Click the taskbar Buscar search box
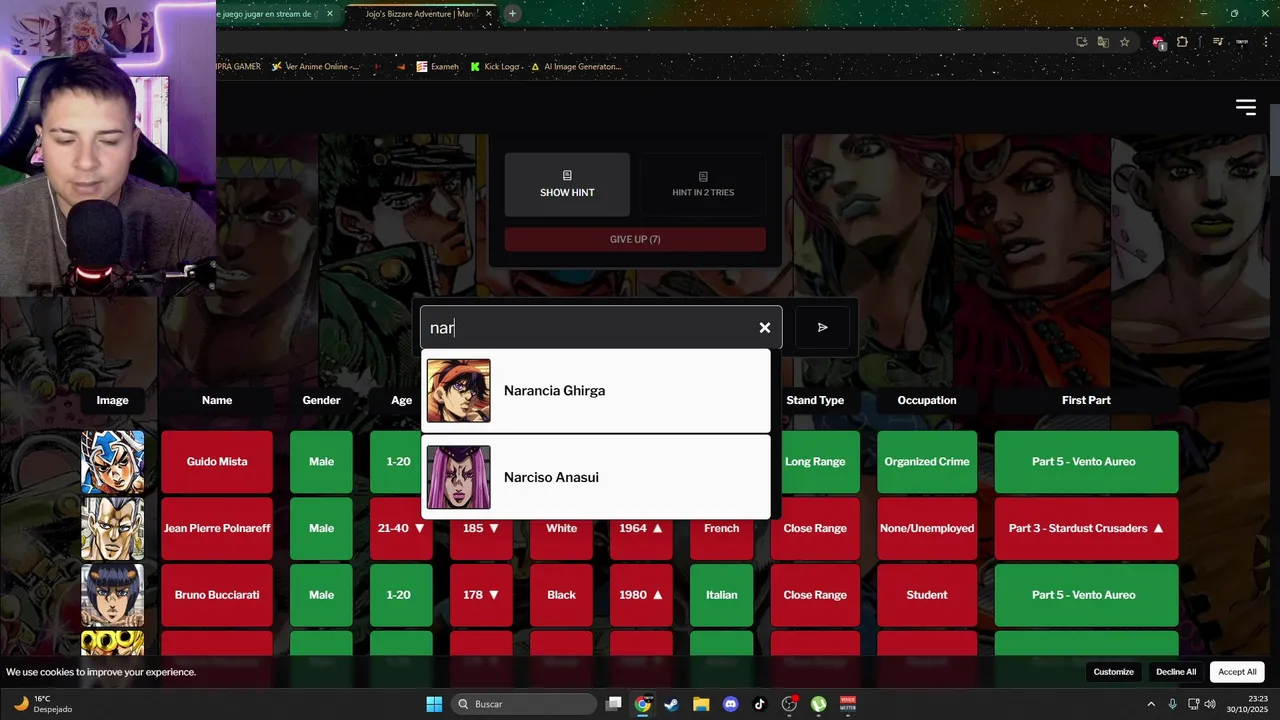 point(524,704)
